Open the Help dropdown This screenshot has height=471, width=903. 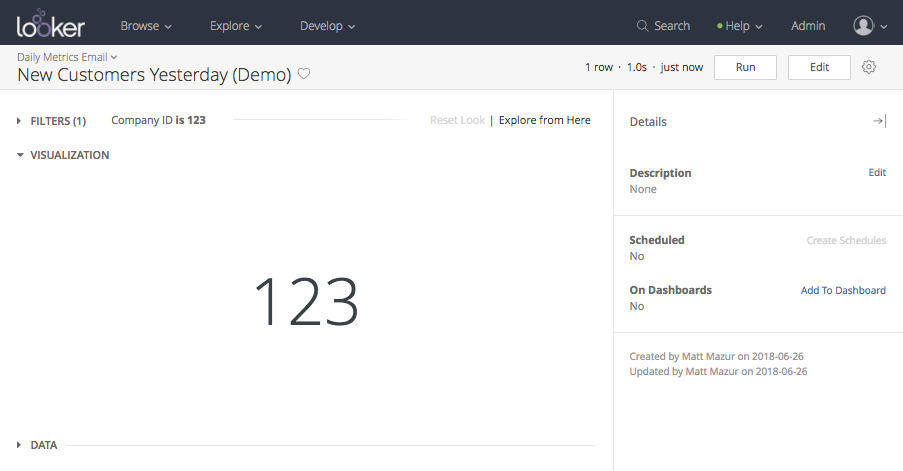click(740, 26)
